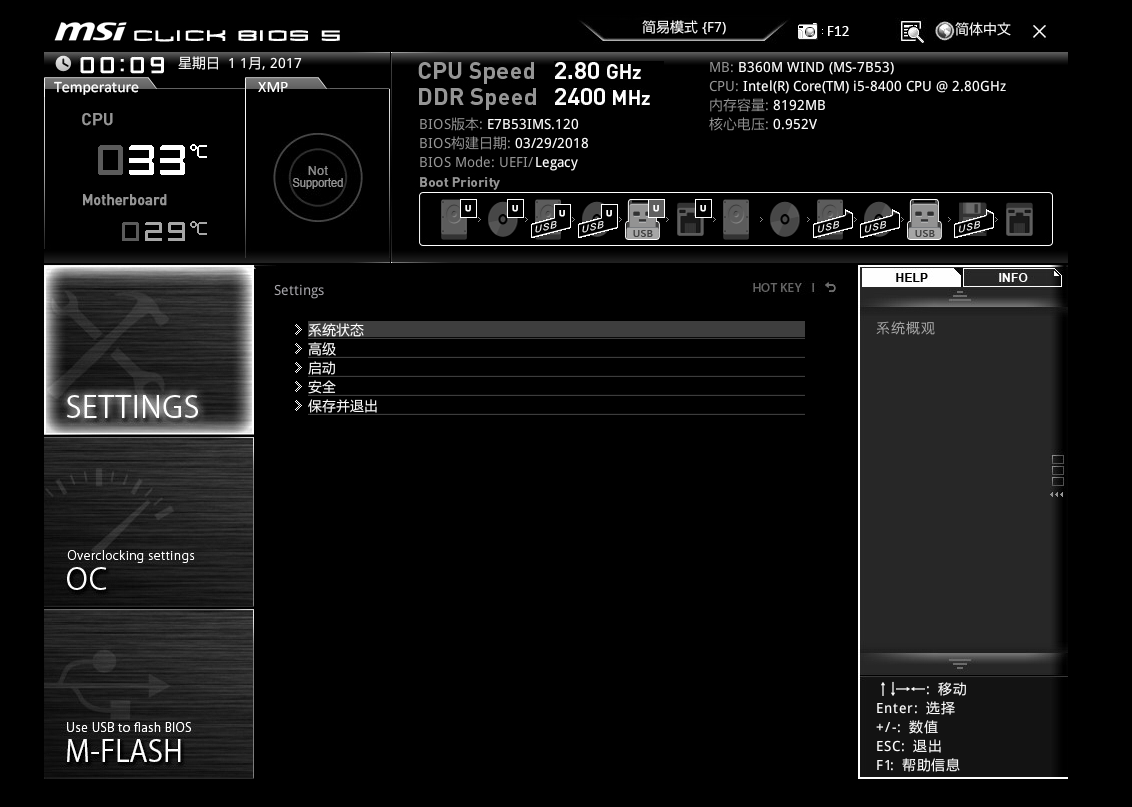This screenshot has width=1132, height=807.
Task: Toggle the XMP profile circle button
Action: point(318,177)
